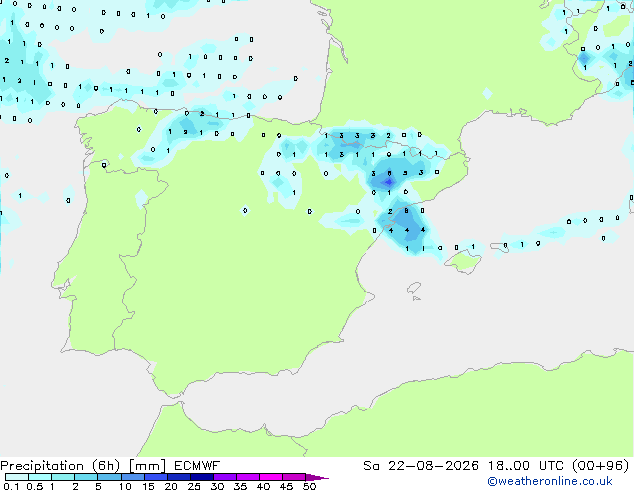This screenshot has width=634, height=490.
Task: Click the dark blue precipitation peak in northeast Spain
Action: [x=389, y=182]
